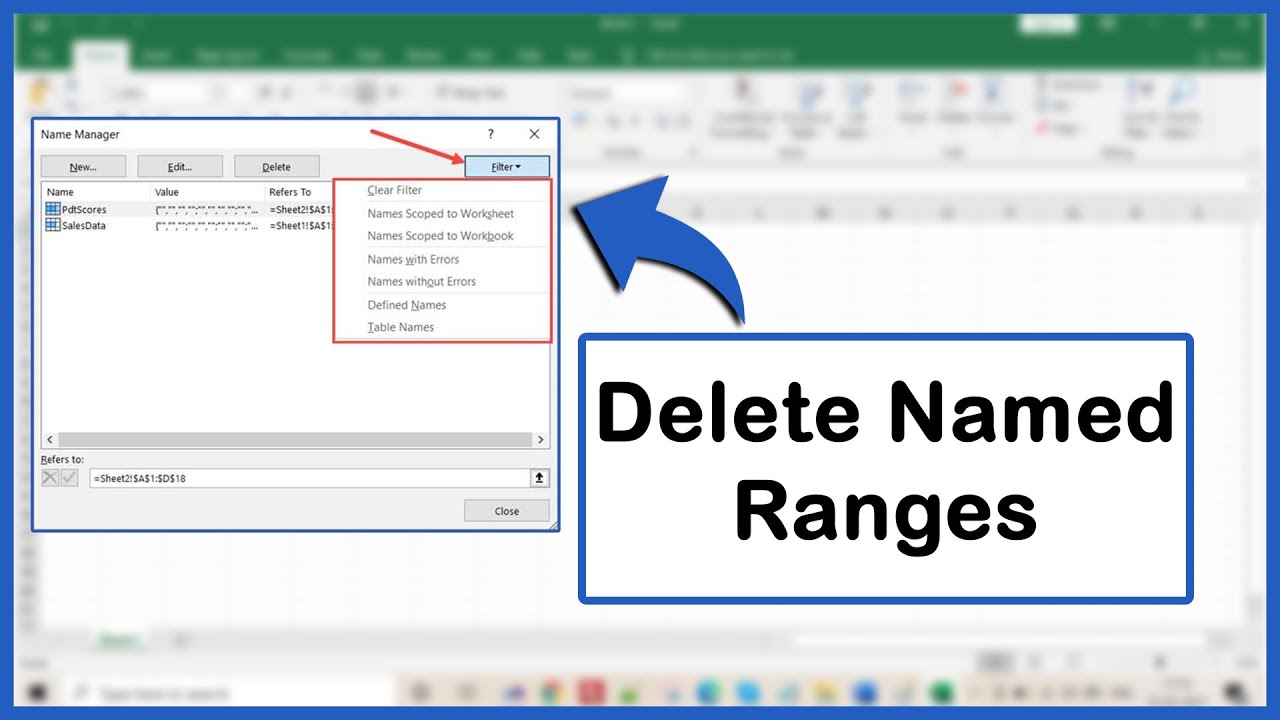Click inside the Refers to input field
Viewport: 1280px width, 720px height.
[308, 478]
